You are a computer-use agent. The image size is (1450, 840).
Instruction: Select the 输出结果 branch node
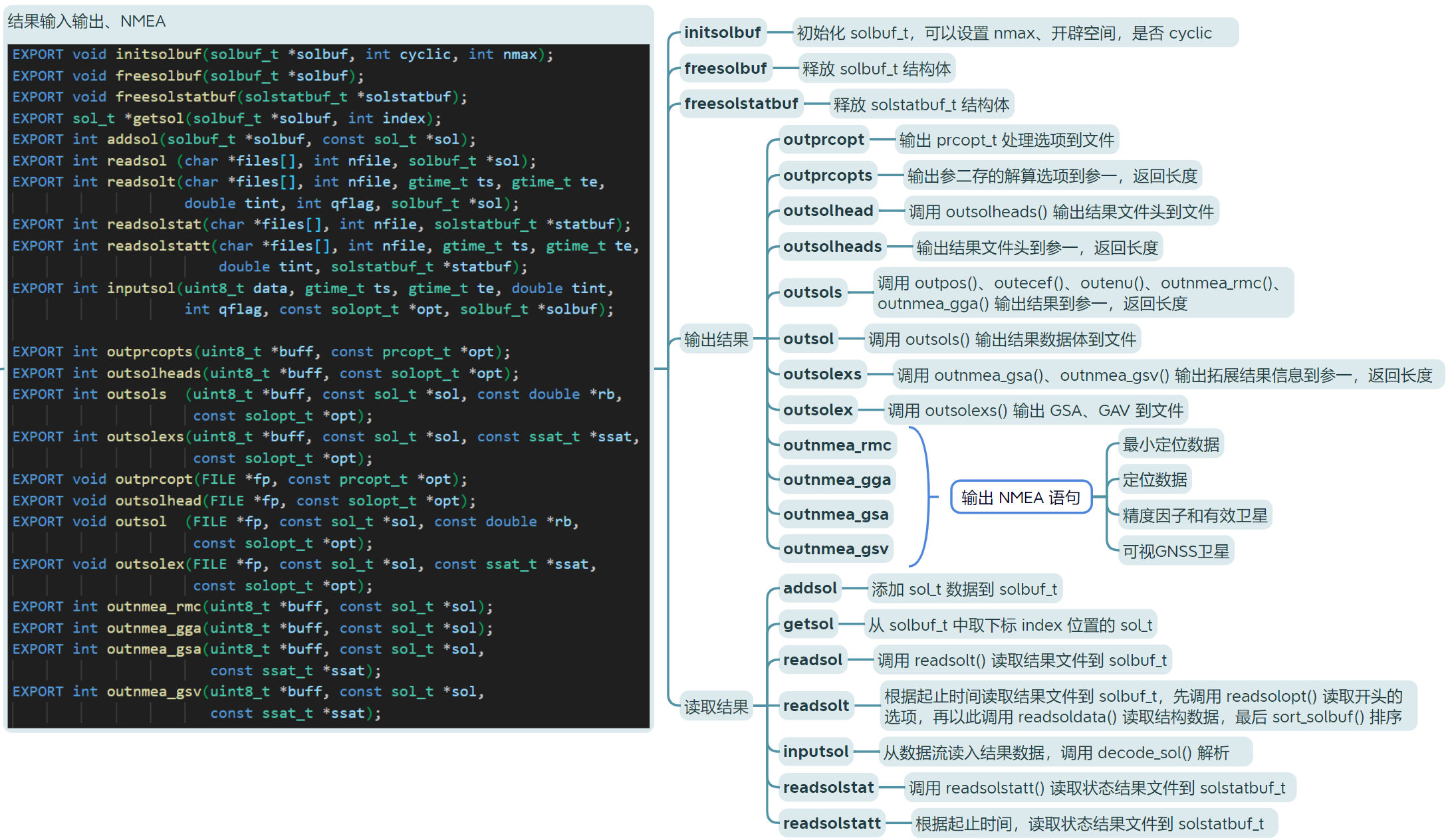[x=716, y=340]
